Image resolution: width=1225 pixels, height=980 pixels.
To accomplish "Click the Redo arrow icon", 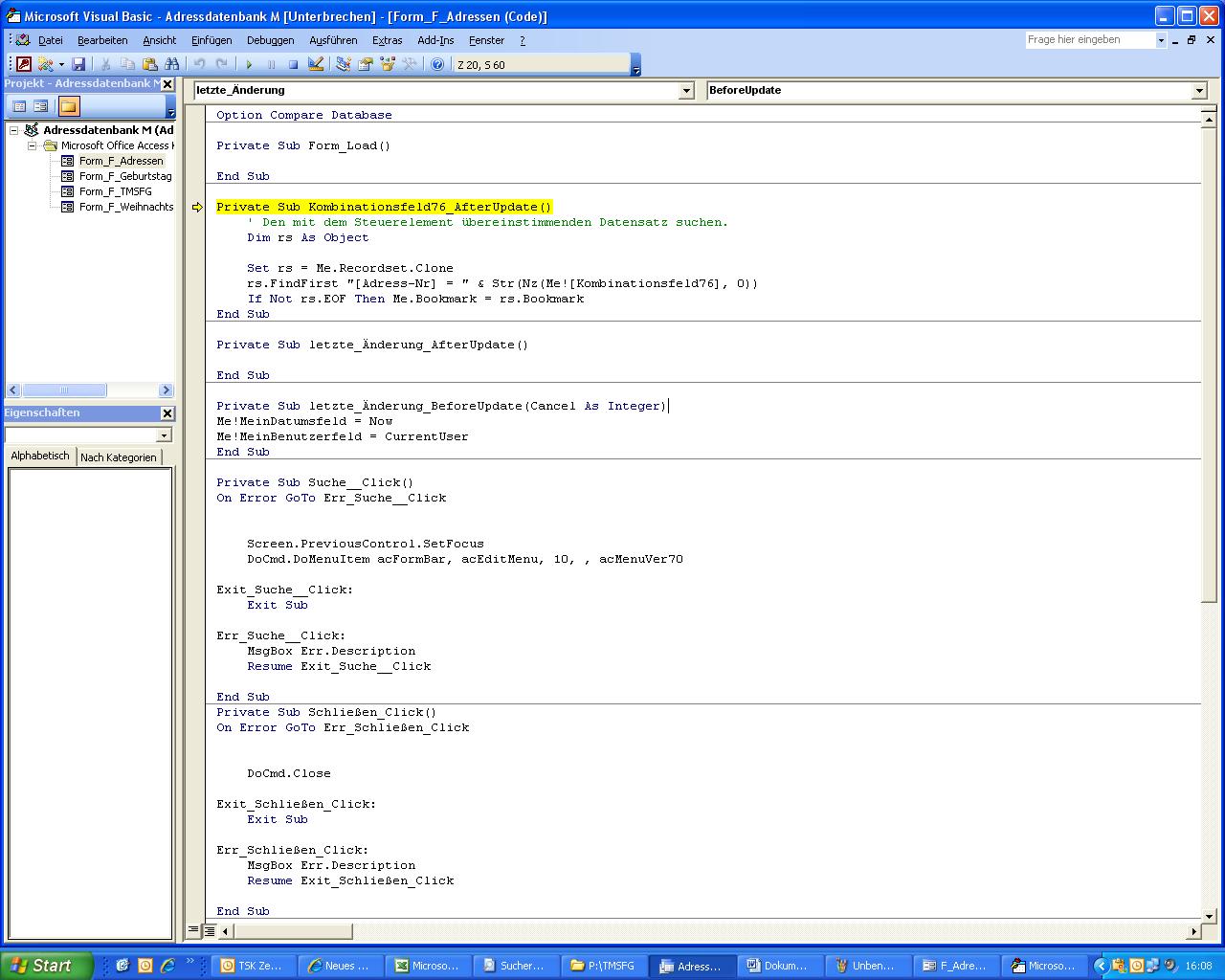I will click(221, 64).
